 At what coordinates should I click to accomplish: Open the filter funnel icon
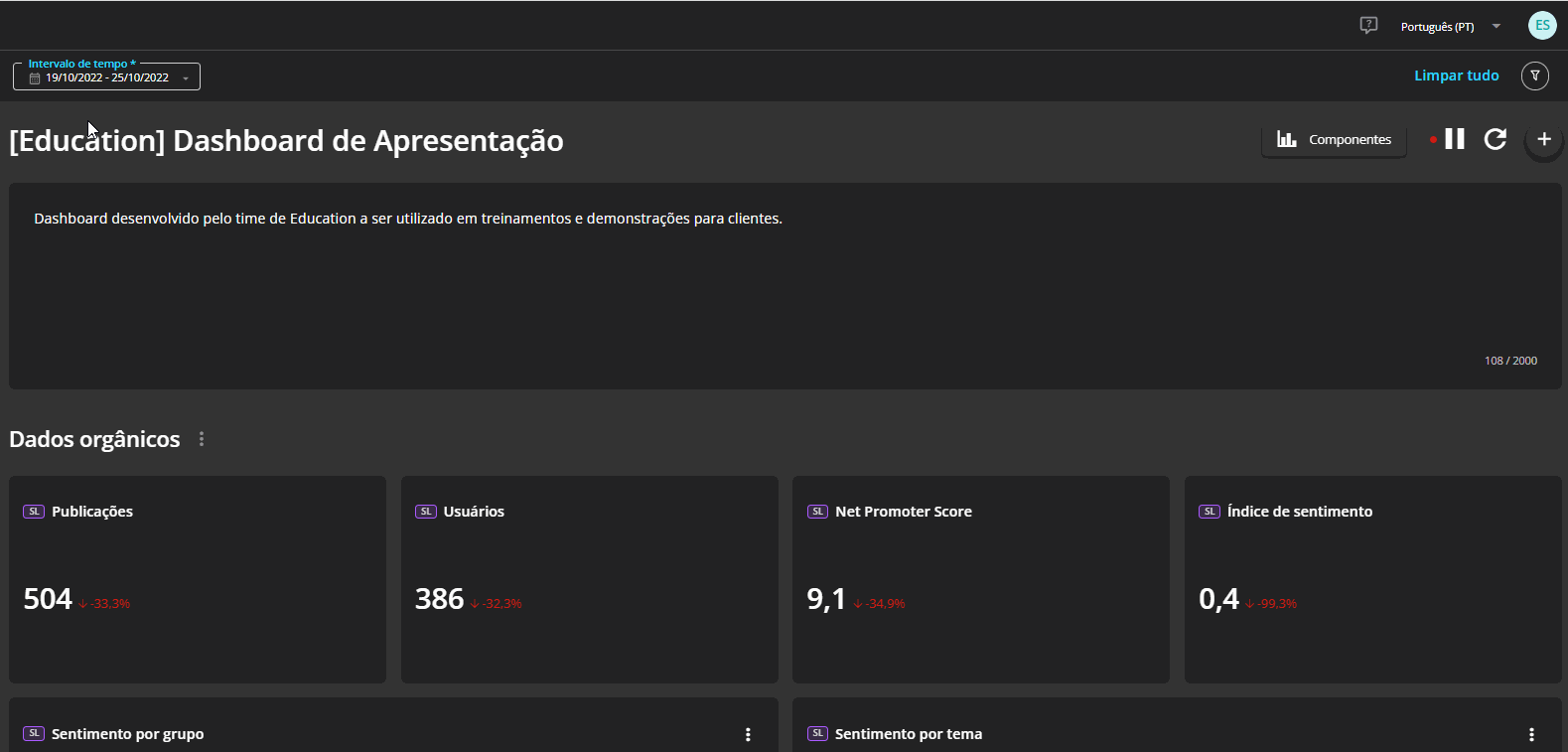(1534, 75)
